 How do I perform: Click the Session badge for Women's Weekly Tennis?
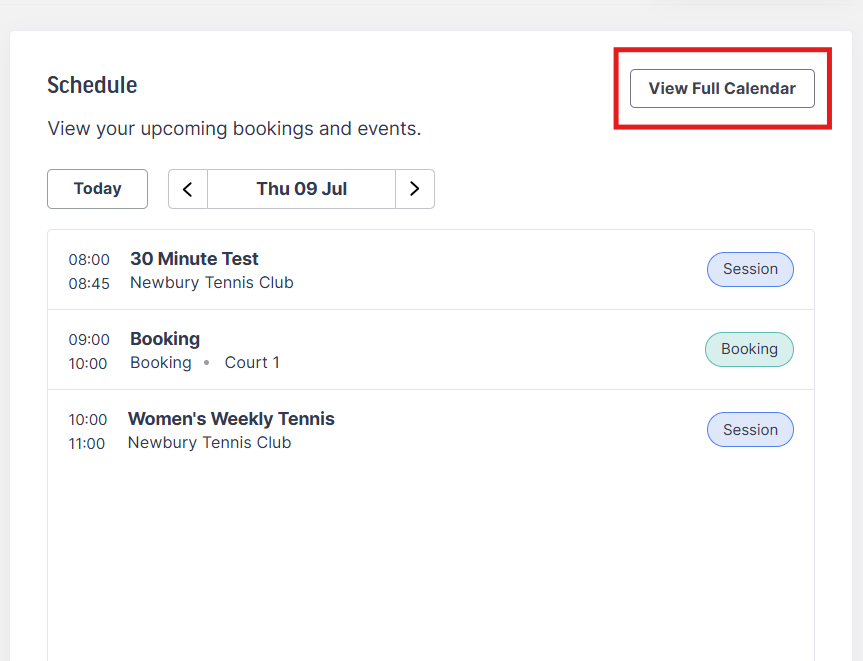tap(750, 429)
